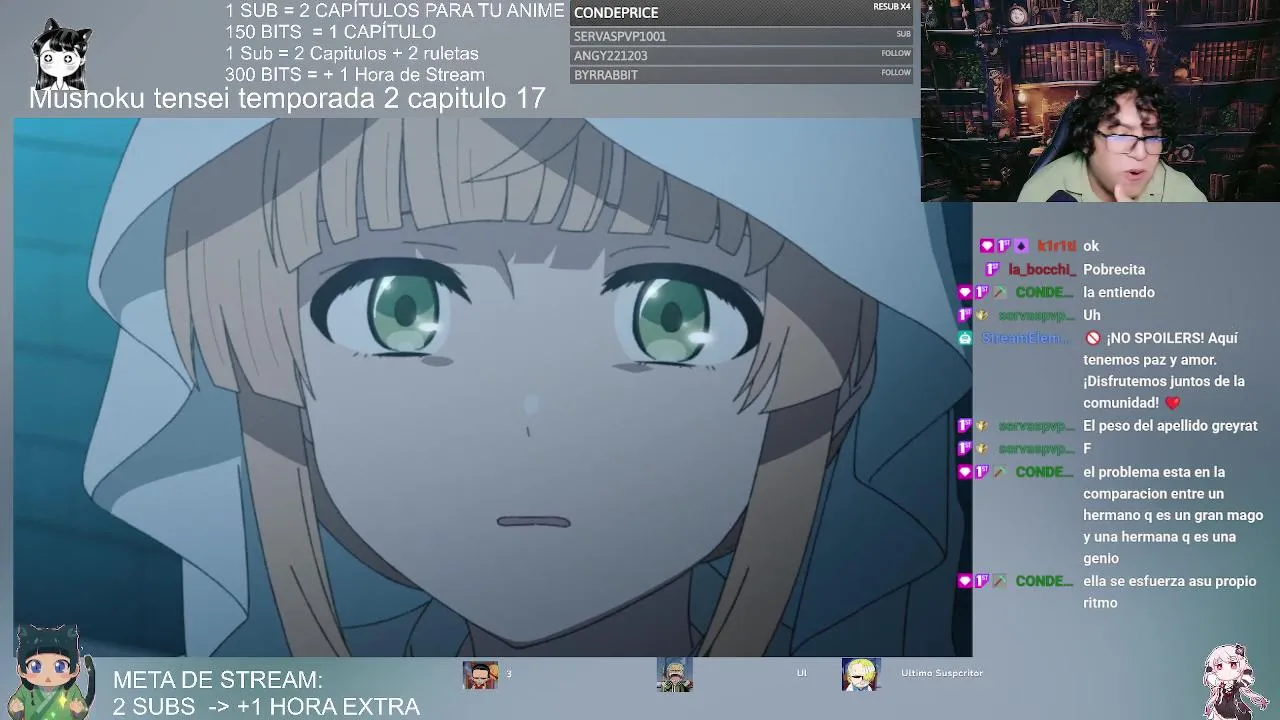The width and height of the screenshot is (1280, 720).
Task: Click gold badge on the 'Uh' row
Action: pos(982,316)
